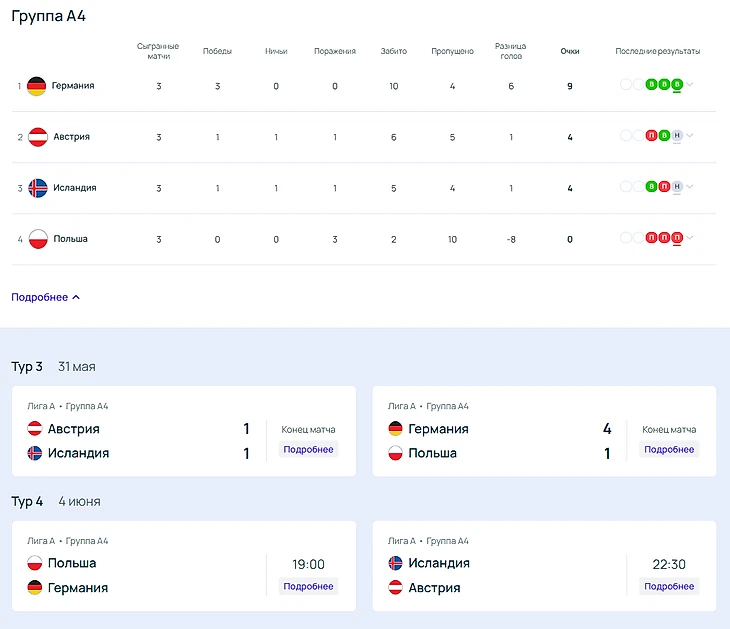Expand Austria's recent results chevron
Screen dimensions: 730x629
point(690,136)
